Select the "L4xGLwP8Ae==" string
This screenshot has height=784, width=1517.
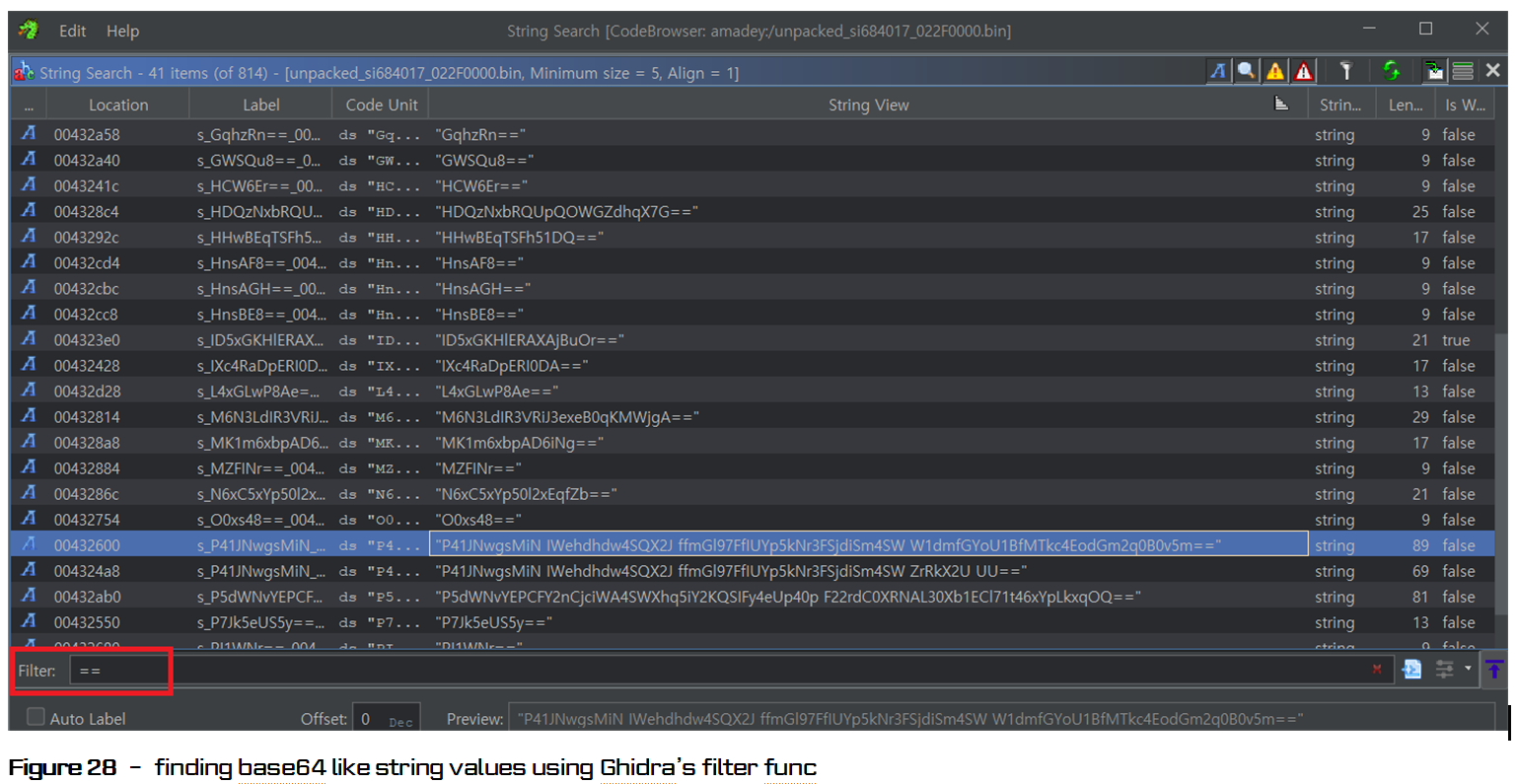point(496,391)
